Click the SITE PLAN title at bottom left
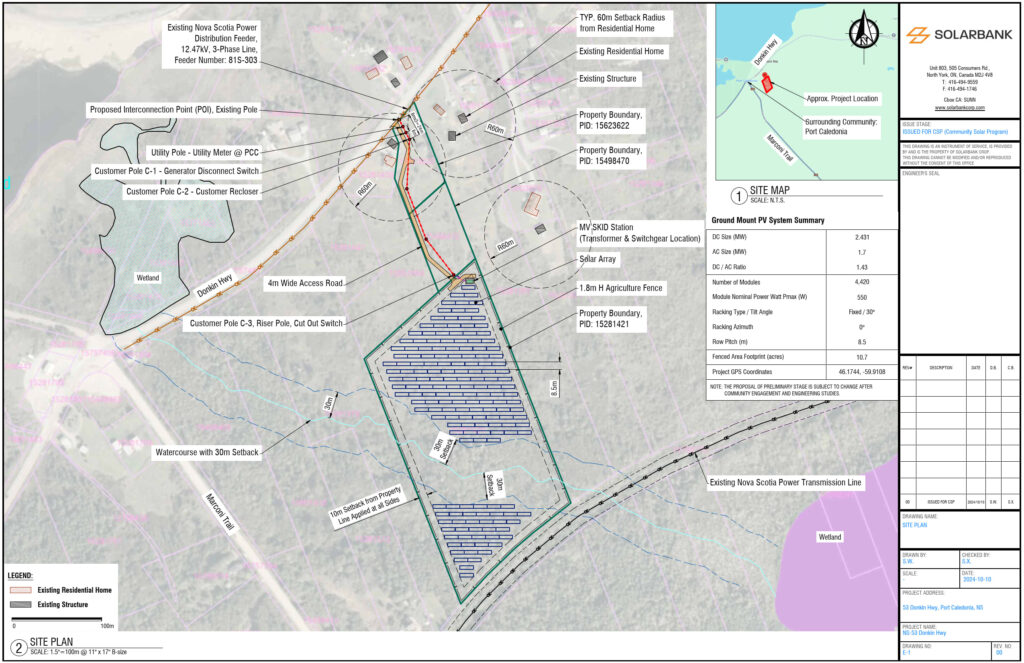The image size is (1024, 663). tap(52, 642)
